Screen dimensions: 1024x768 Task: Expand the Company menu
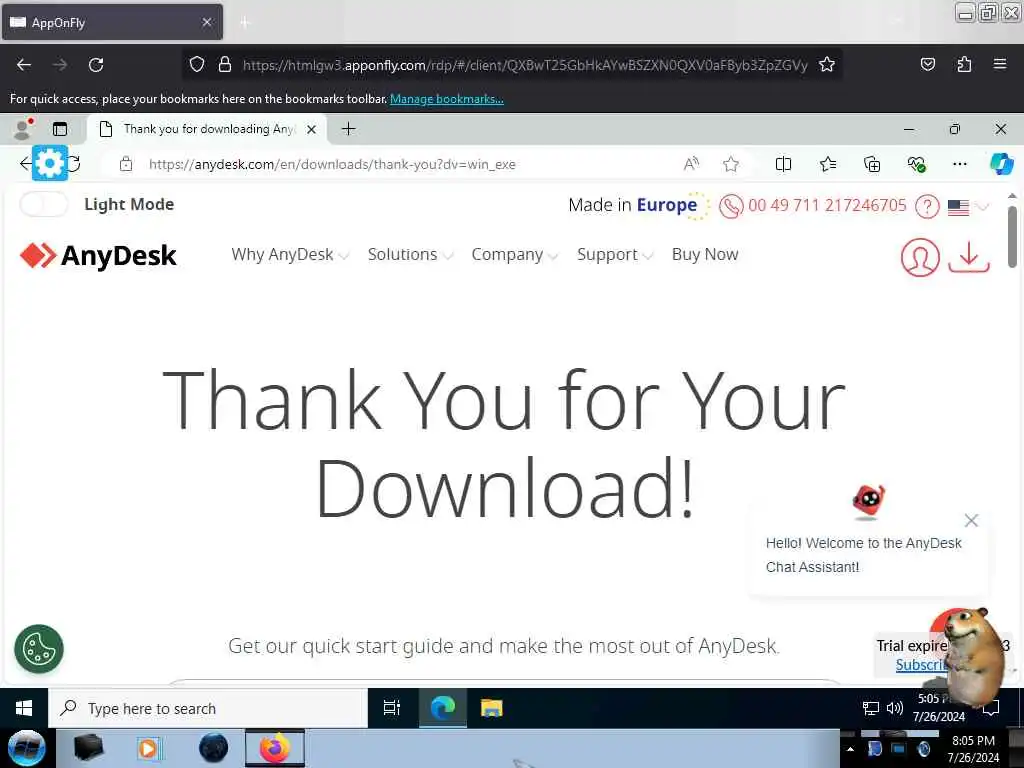coord(515,255)
